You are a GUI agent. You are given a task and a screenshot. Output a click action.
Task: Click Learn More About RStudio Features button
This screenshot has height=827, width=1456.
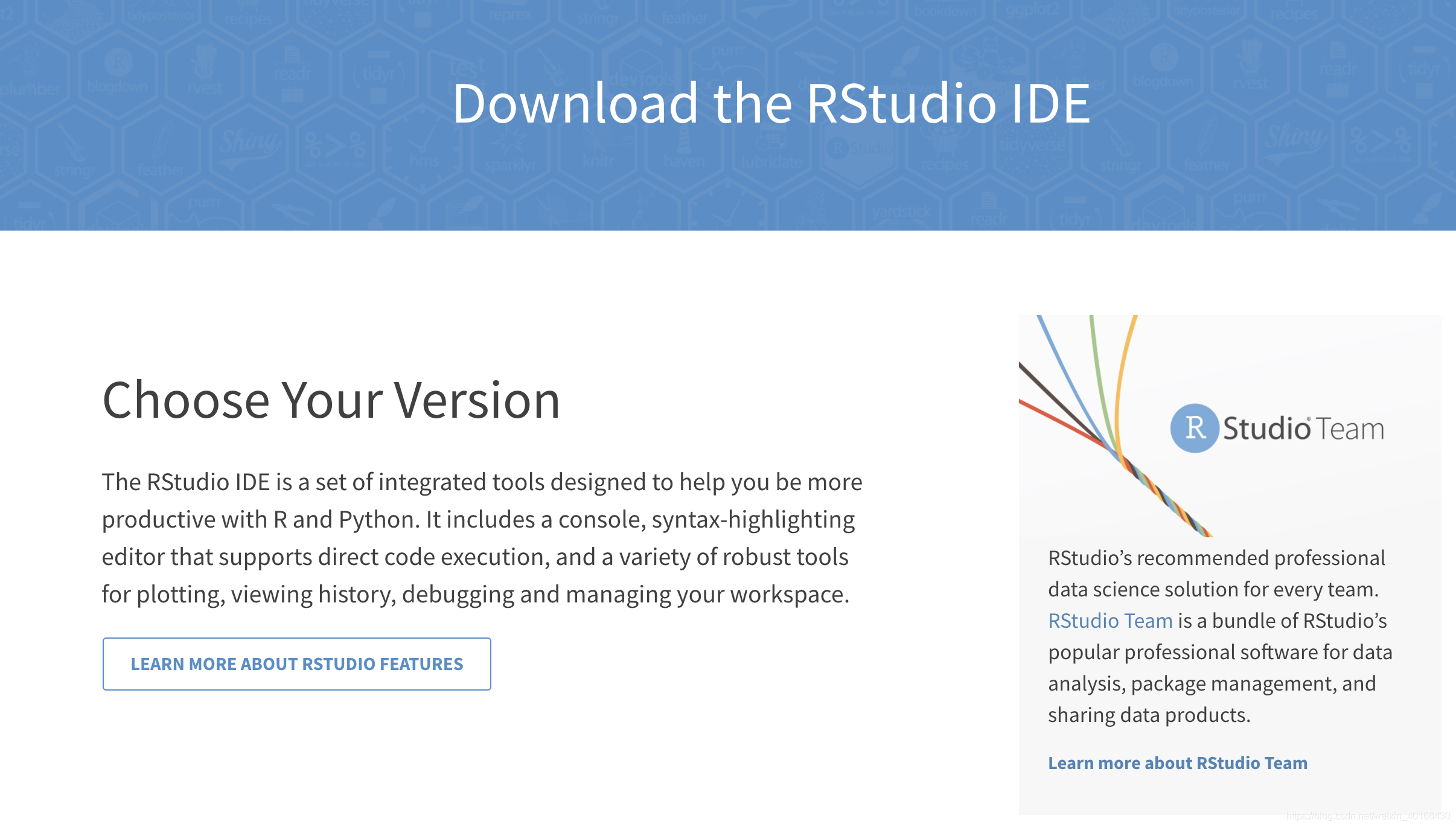(296, 663)
